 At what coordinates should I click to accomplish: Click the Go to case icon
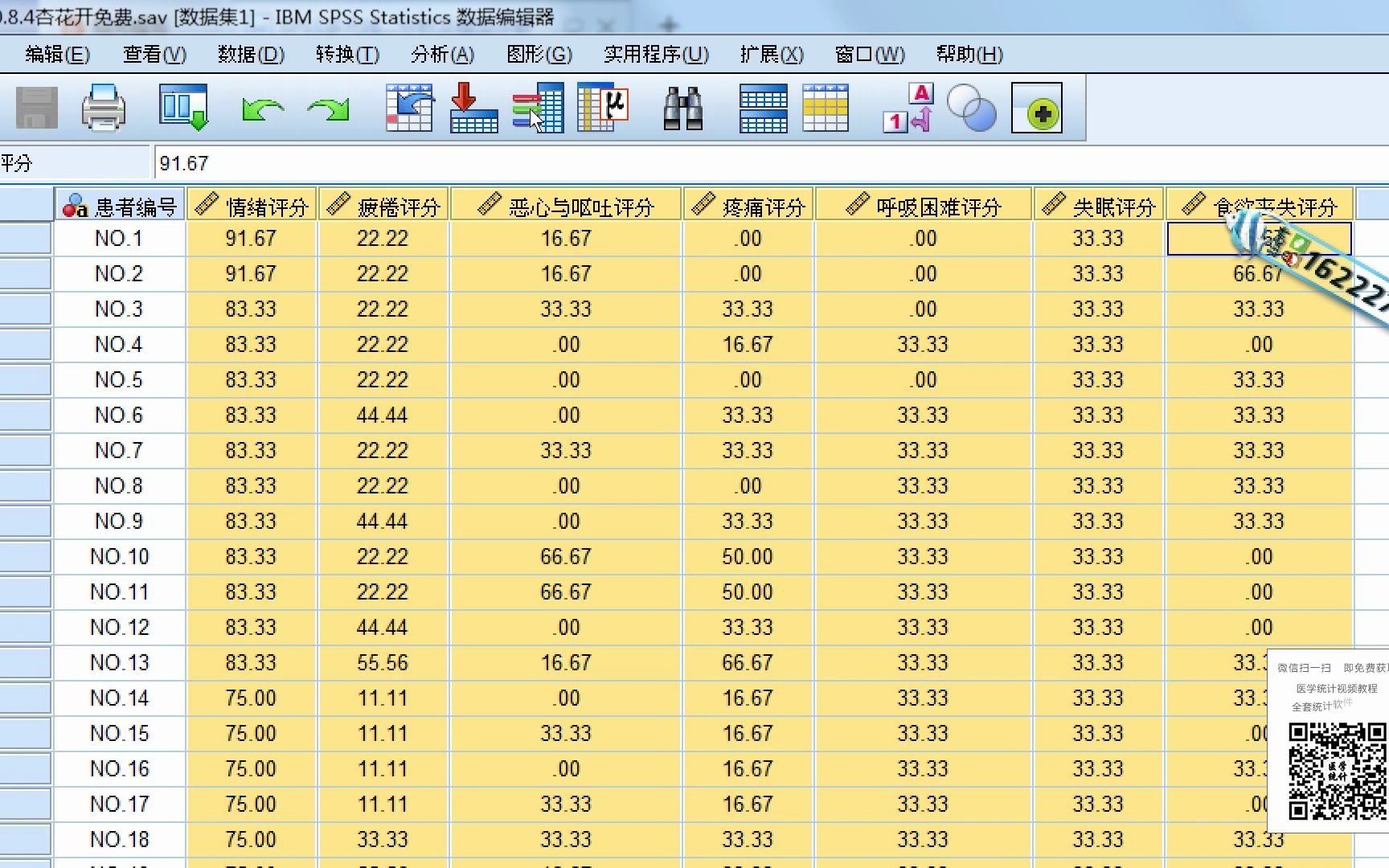click(410, 108)
